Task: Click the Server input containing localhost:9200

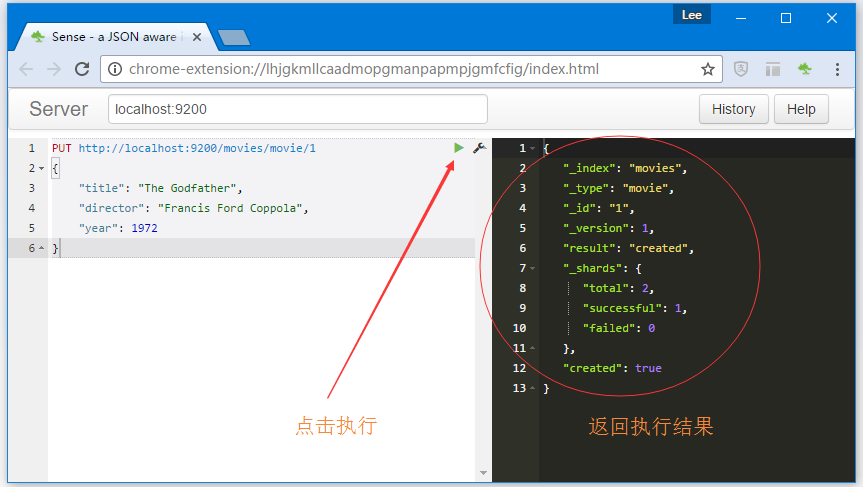Action: [297, 109]
